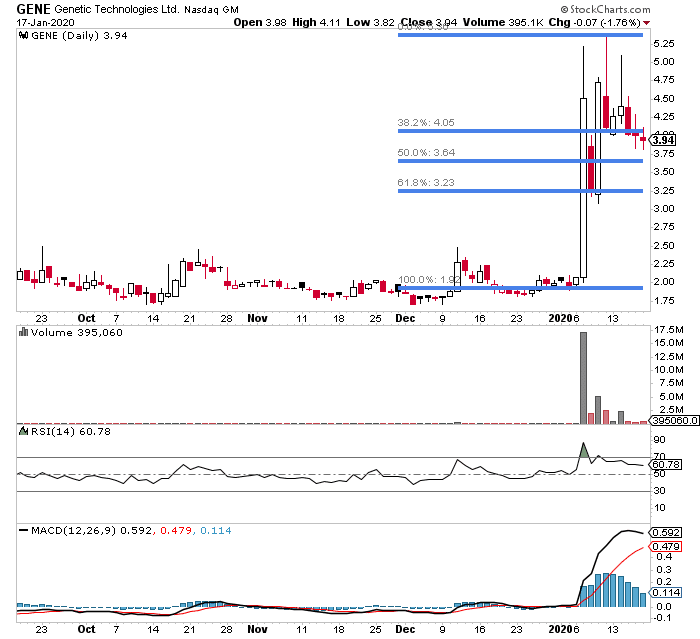
Task: Click the 3.00 price axis label
Action: point(663,209)
